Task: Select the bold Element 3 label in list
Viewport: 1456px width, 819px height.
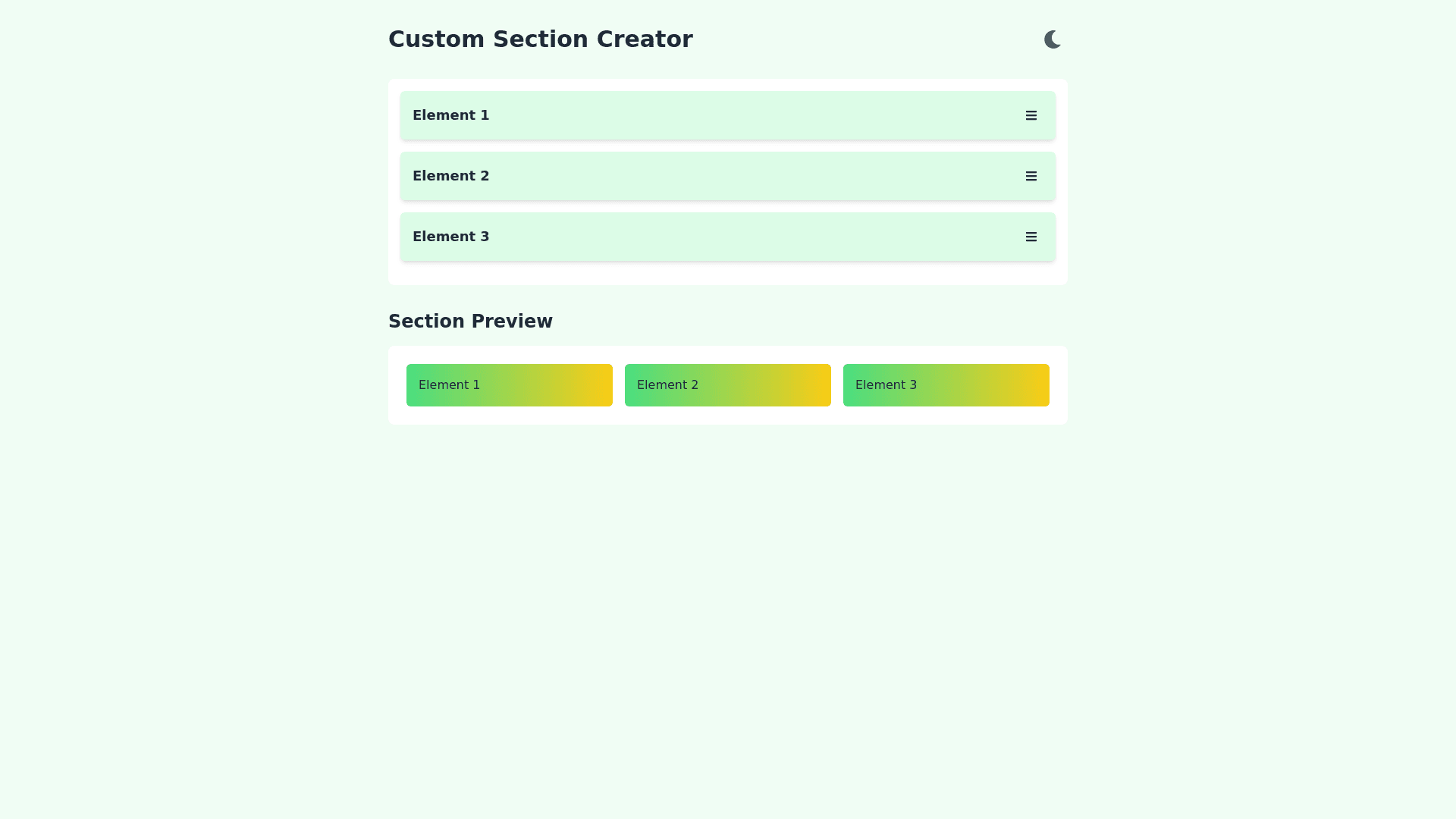Action: 450,237
